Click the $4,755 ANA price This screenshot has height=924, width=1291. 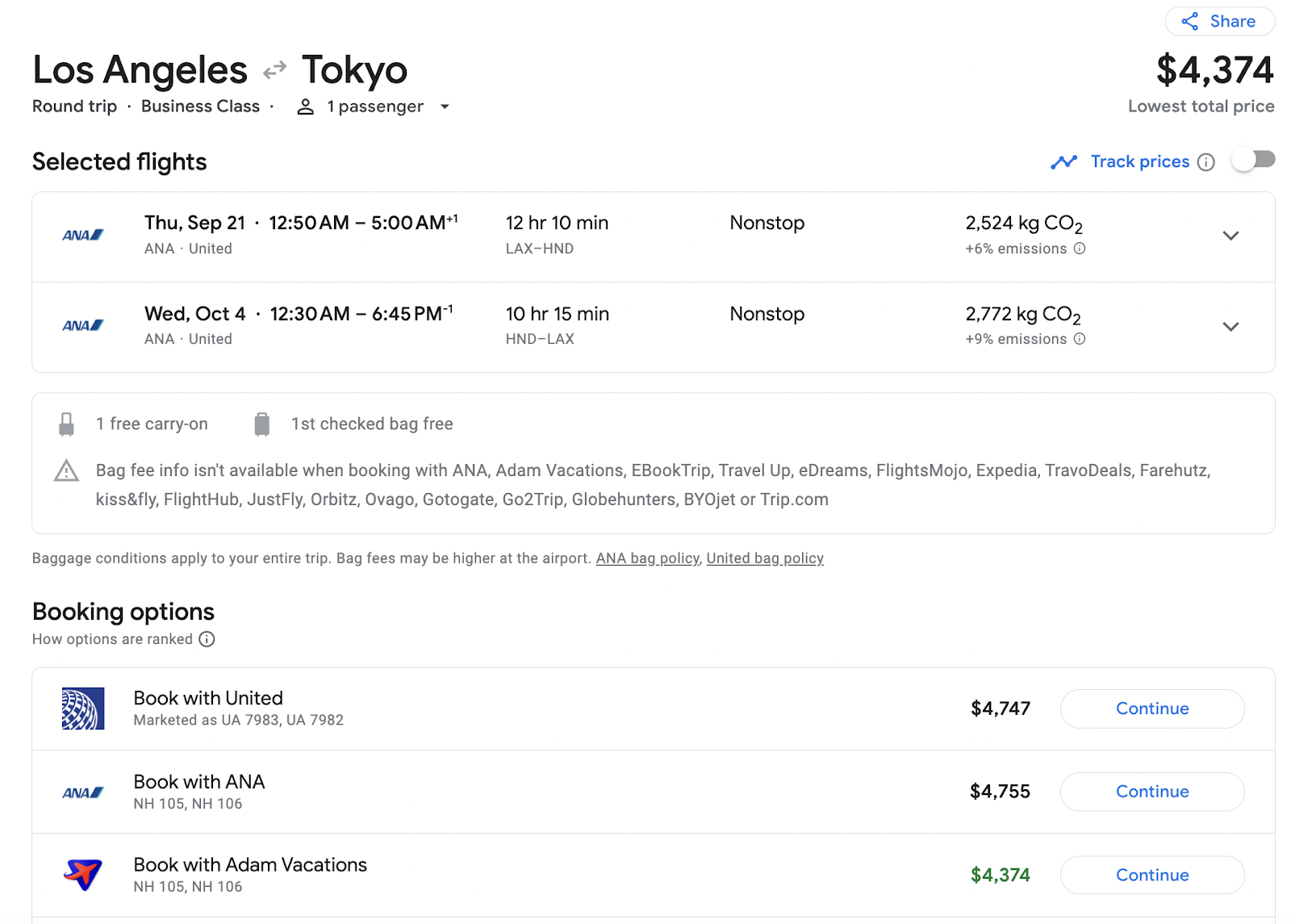click(1001, 792)
